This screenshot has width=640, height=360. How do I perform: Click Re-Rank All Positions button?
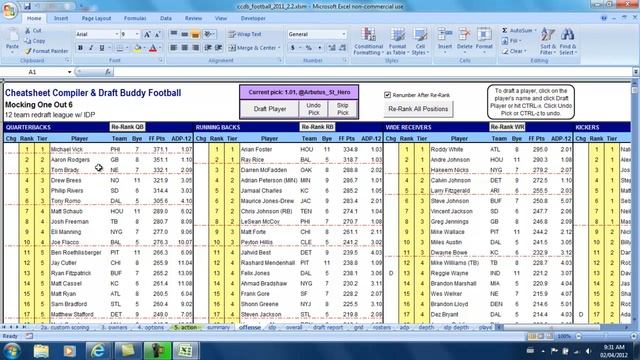click(418, 109)
